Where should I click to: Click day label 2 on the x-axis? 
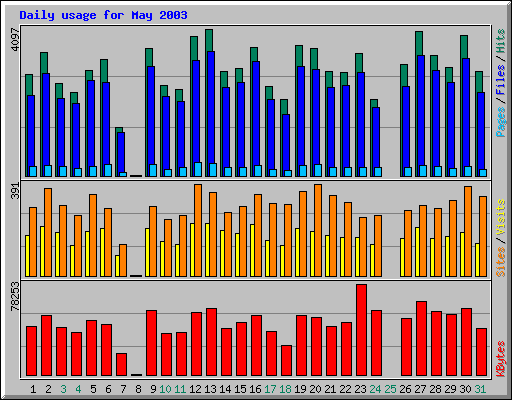pos(48,389)
